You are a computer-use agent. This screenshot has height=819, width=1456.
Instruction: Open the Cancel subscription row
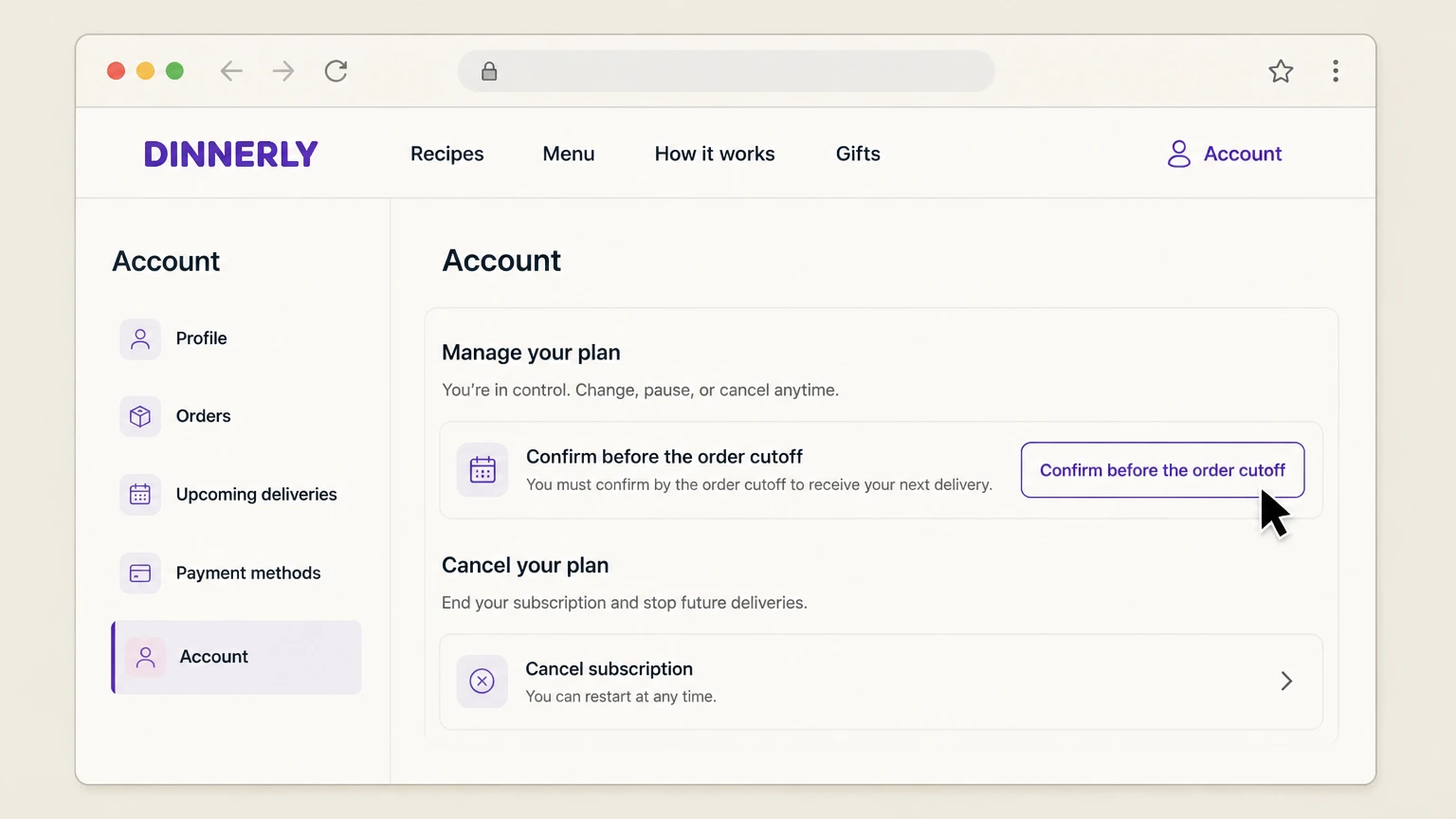(881, 682)
